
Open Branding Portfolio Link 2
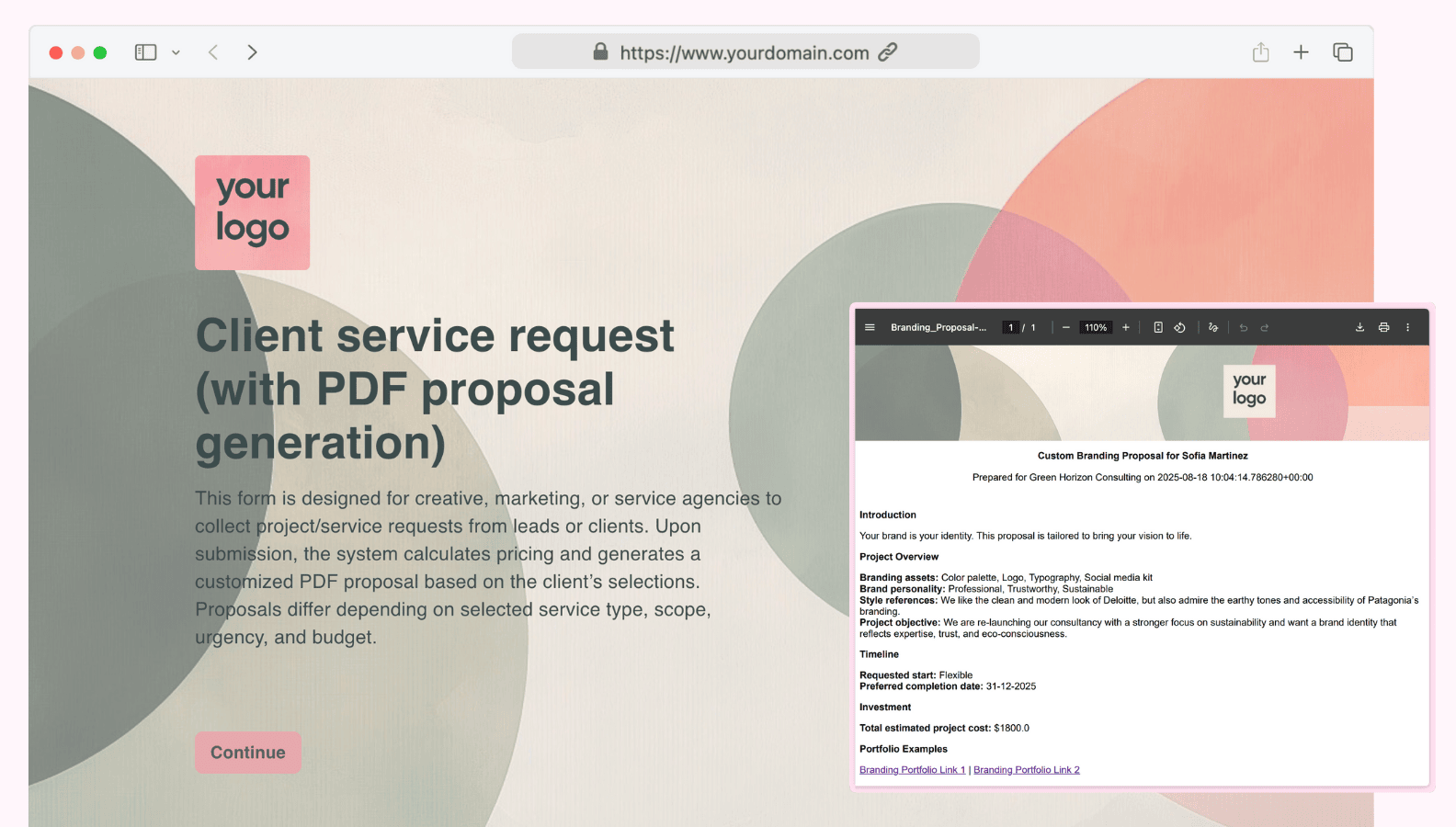pyautogui.click(x=1027, y=770)
